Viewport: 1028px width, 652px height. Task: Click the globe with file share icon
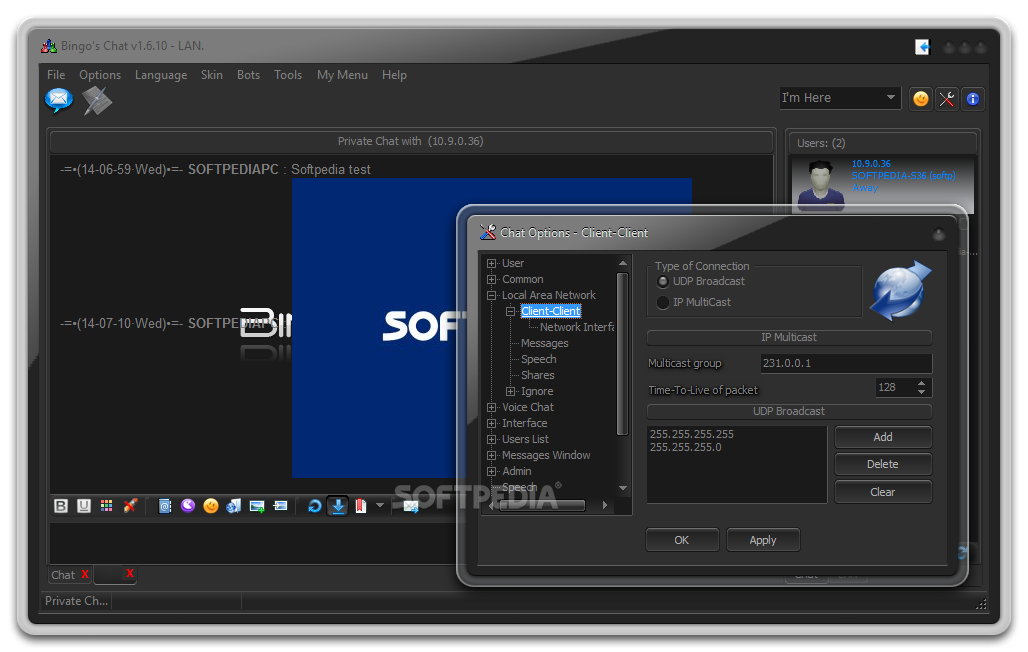click(x=233, y=506)
